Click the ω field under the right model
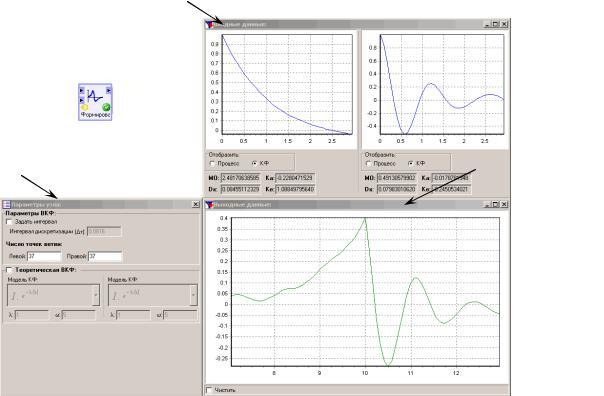 180,315
